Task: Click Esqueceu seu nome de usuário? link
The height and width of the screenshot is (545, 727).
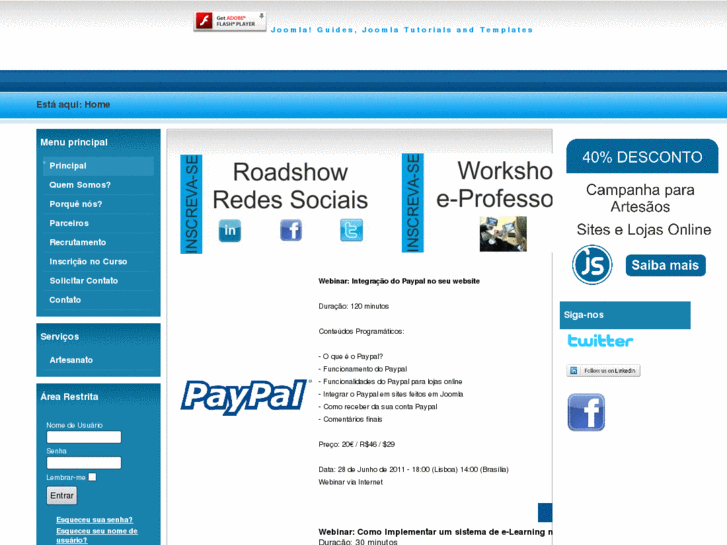Action: pos(97,535)
